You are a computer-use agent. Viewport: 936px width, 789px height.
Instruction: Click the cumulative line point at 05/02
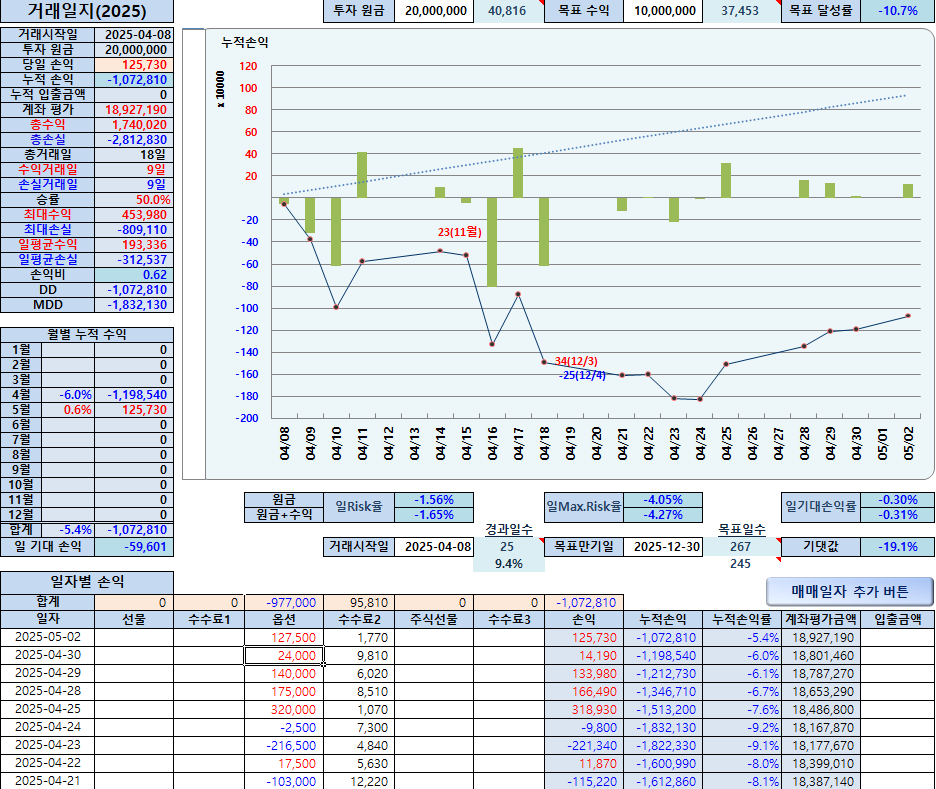[x=908, y=316]
